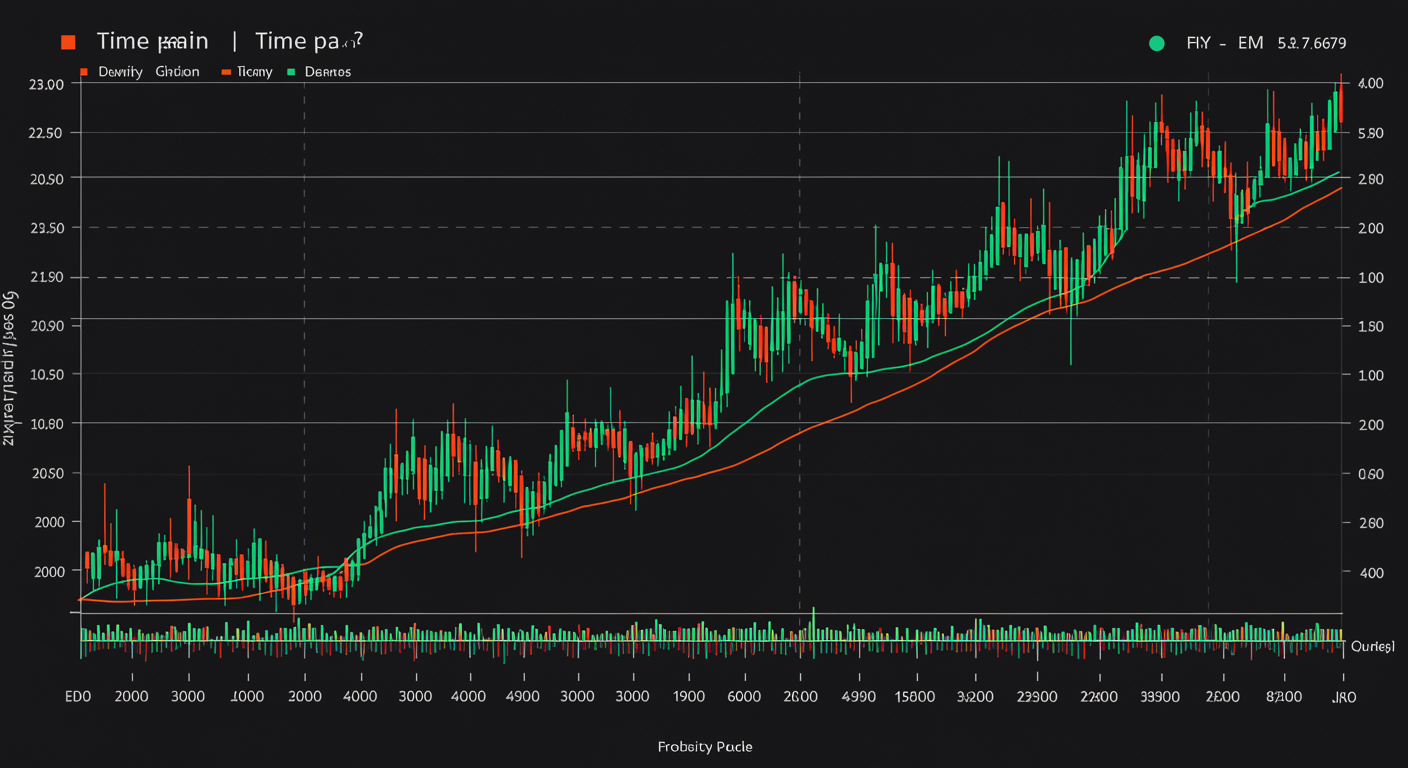Click the 23.00 label on left price axis
The image size is (1408, 768).
click(47, 84)
